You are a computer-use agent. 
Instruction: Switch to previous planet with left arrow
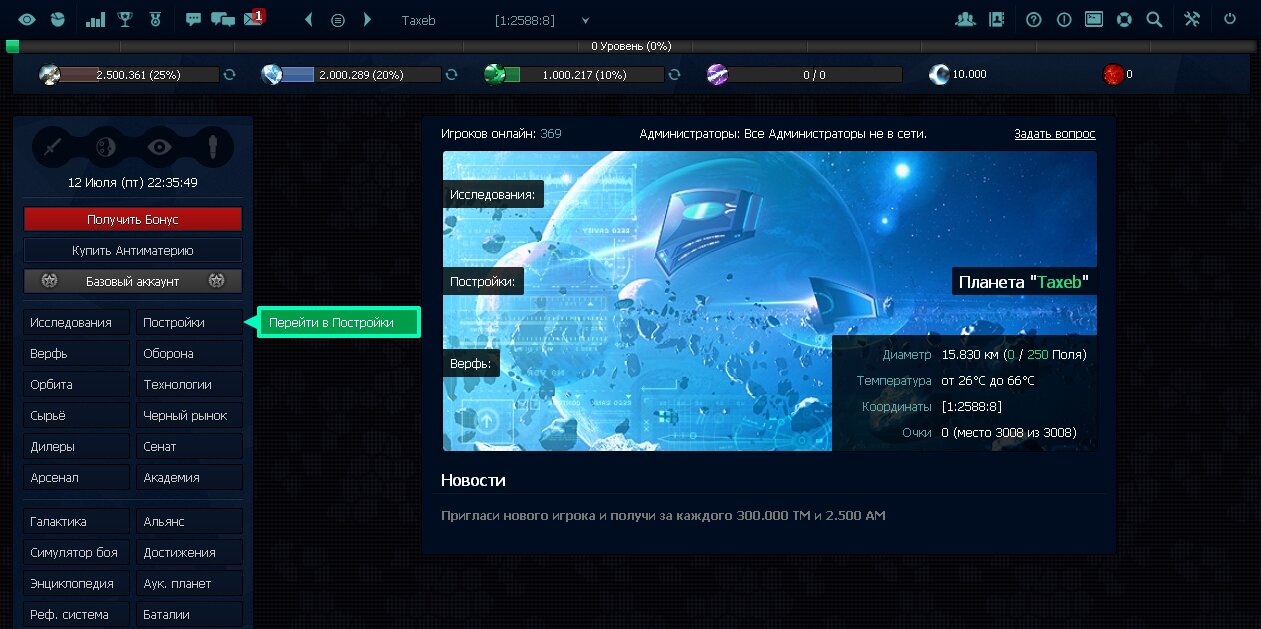[x=308, y=19]
